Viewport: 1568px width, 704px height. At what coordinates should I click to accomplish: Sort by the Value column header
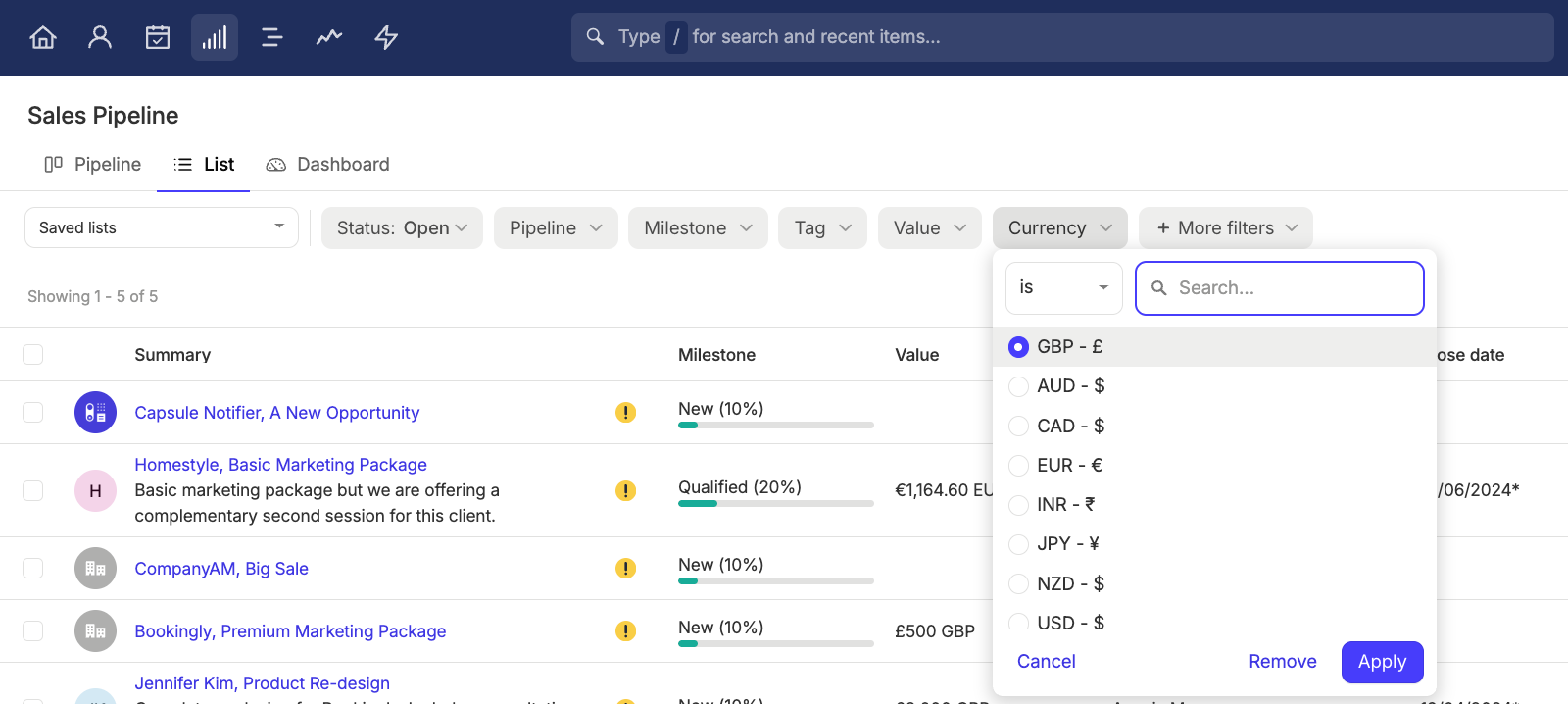point(916,355)
